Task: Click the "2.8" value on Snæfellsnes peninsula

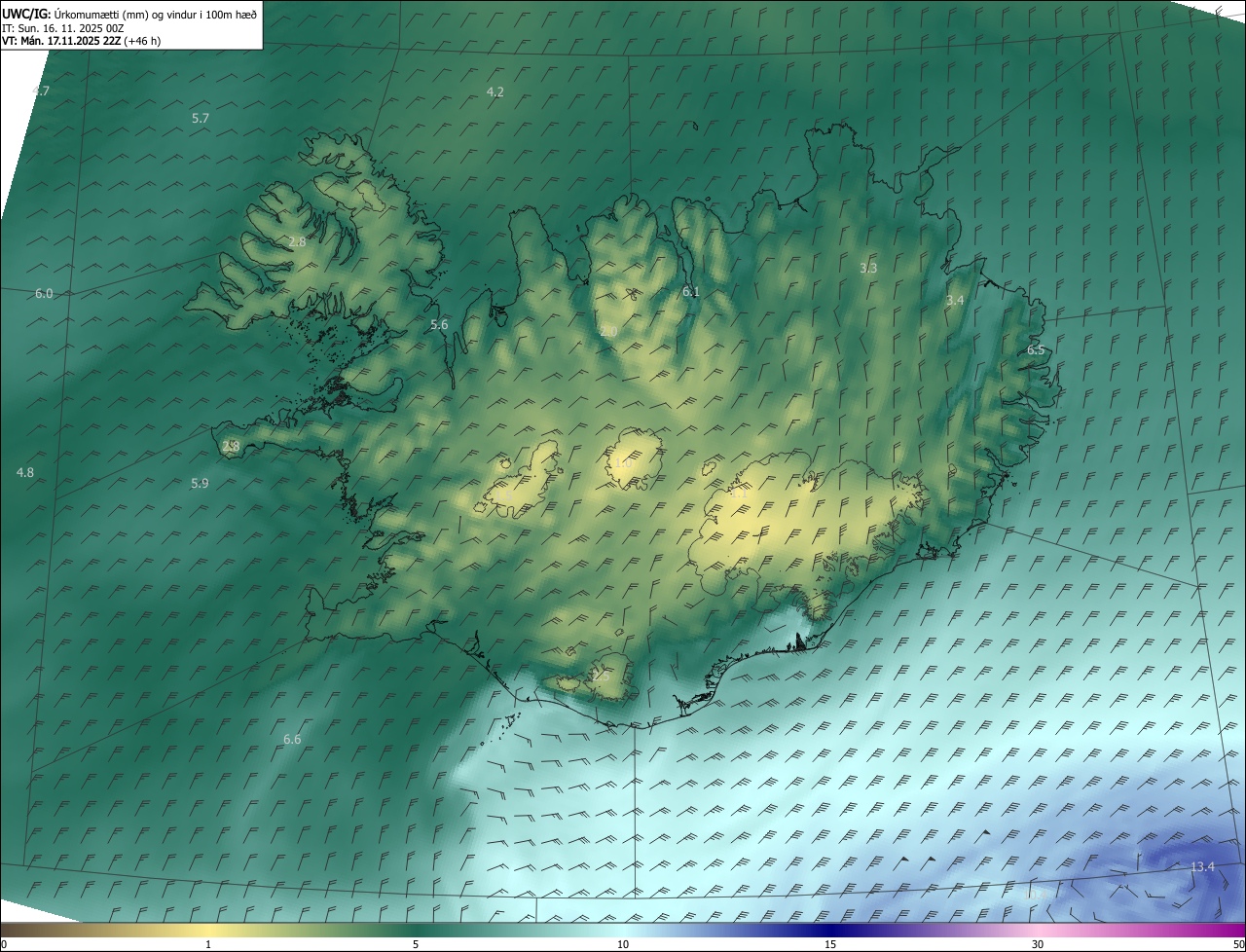Action: (231, 446)
